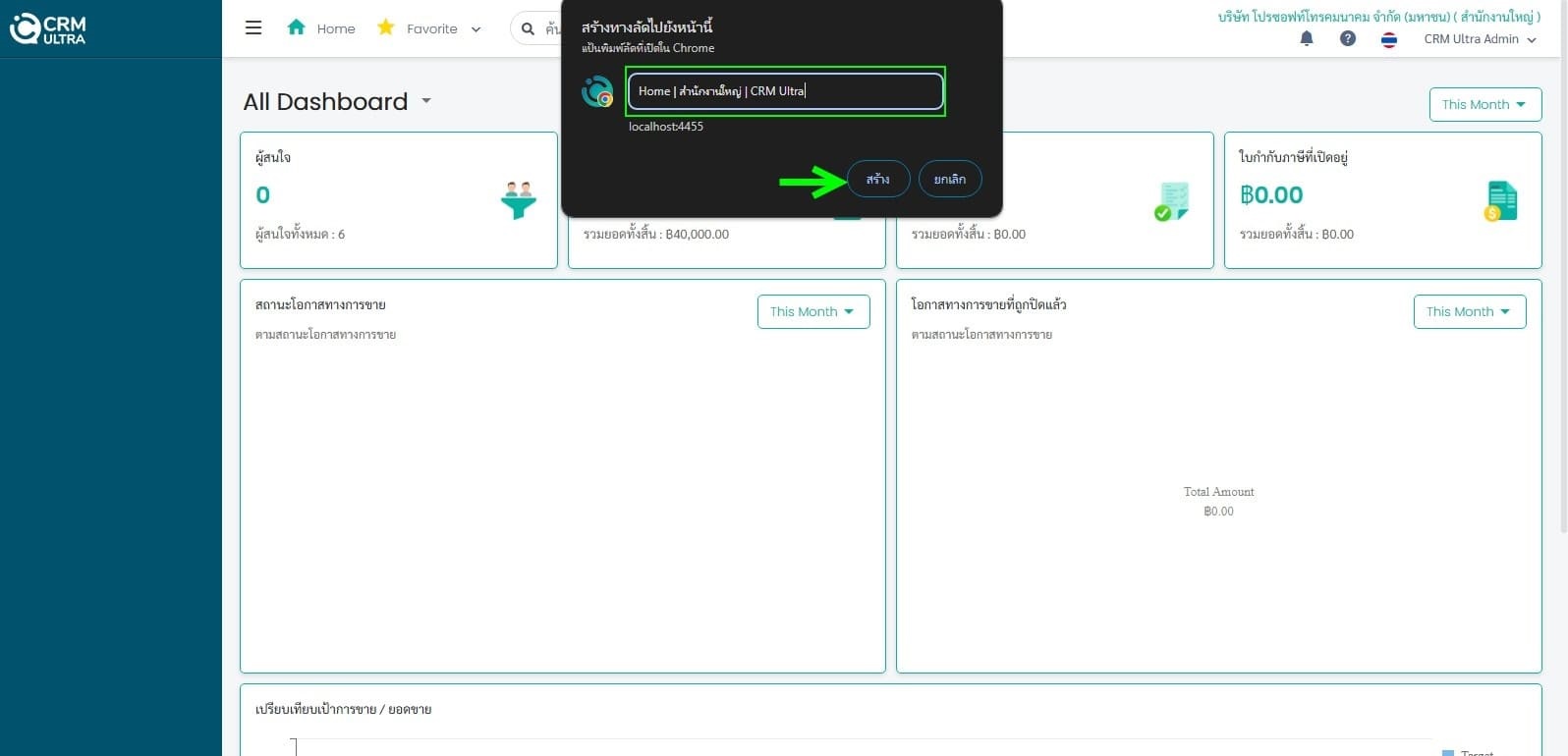Expand the All Dashboard dropdown arrow
Screen dimensions: 1568x756
(426, 100)
